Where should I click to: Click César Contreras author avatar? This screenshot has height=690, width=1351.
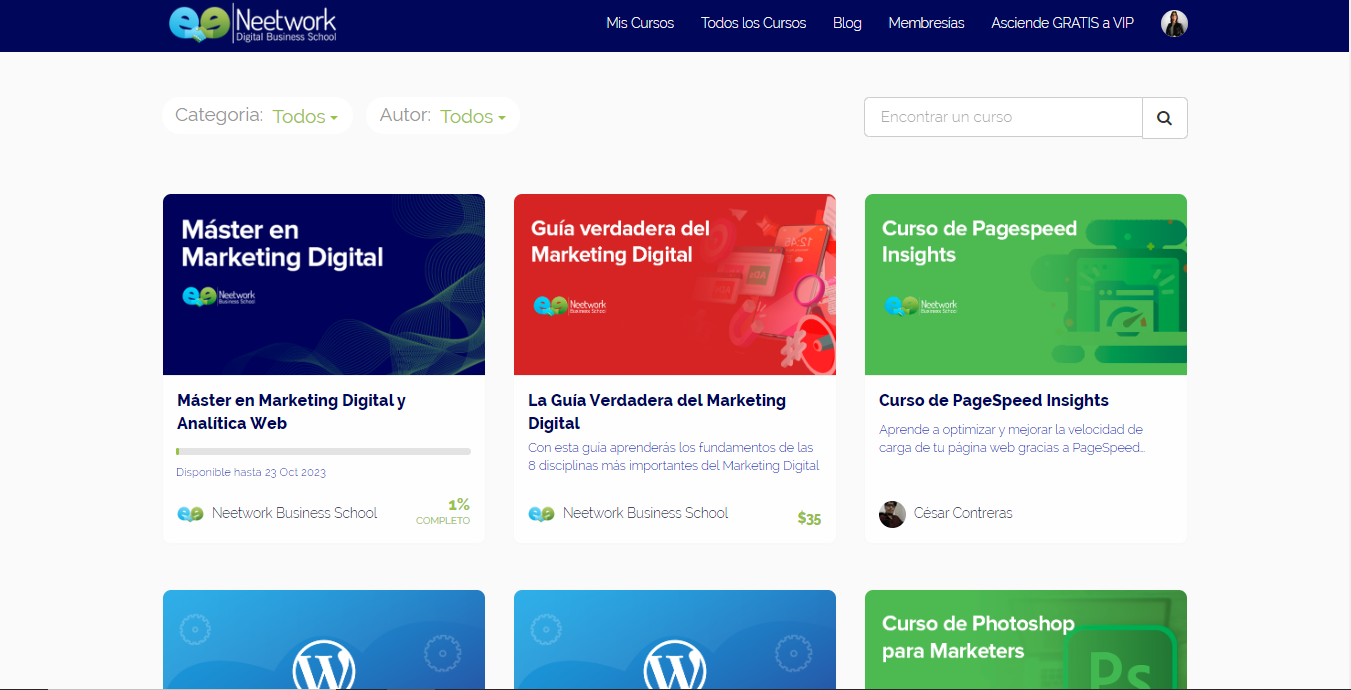(892, 514)
